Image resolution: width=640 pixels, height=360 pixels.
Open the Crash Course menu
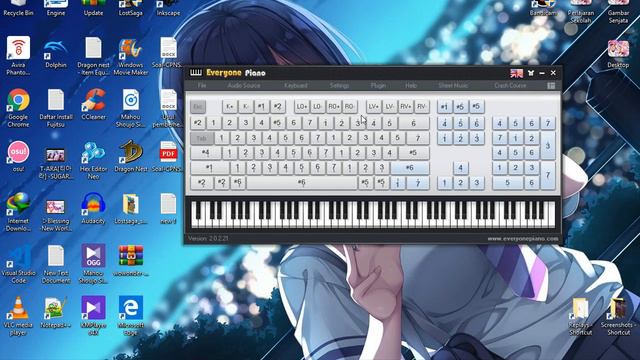click(x=510, y=86)
